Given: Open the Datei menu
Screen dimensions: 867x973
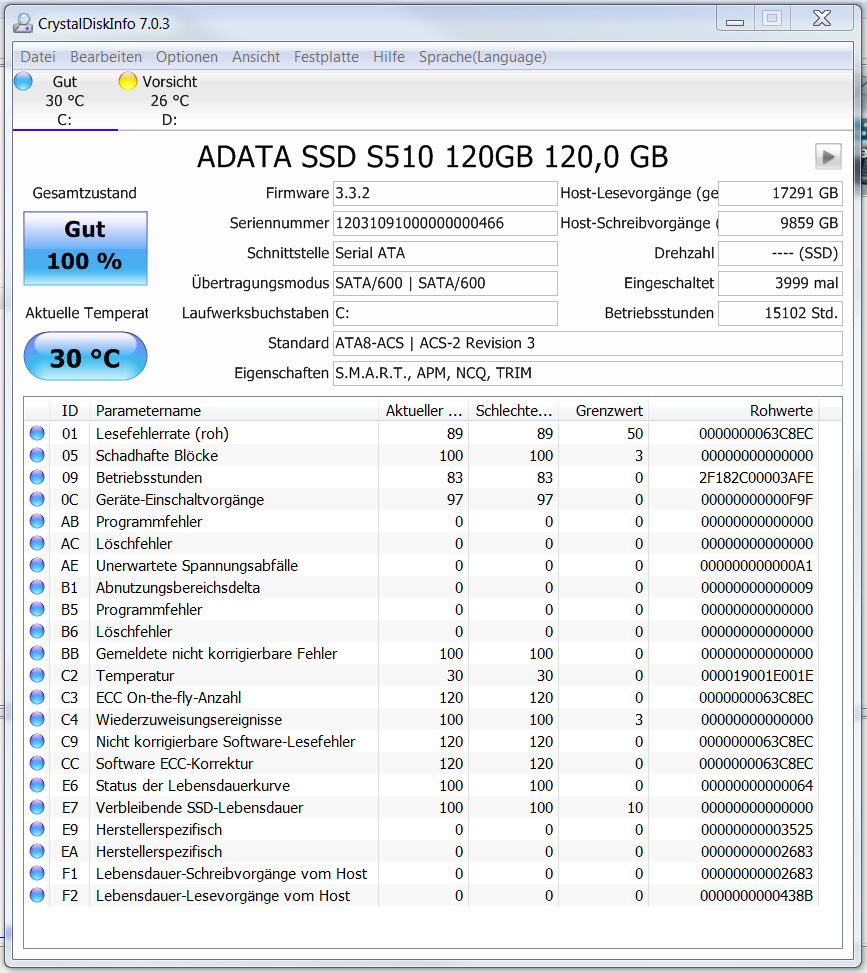Looking at the screenshot, I should click(38, 57).
